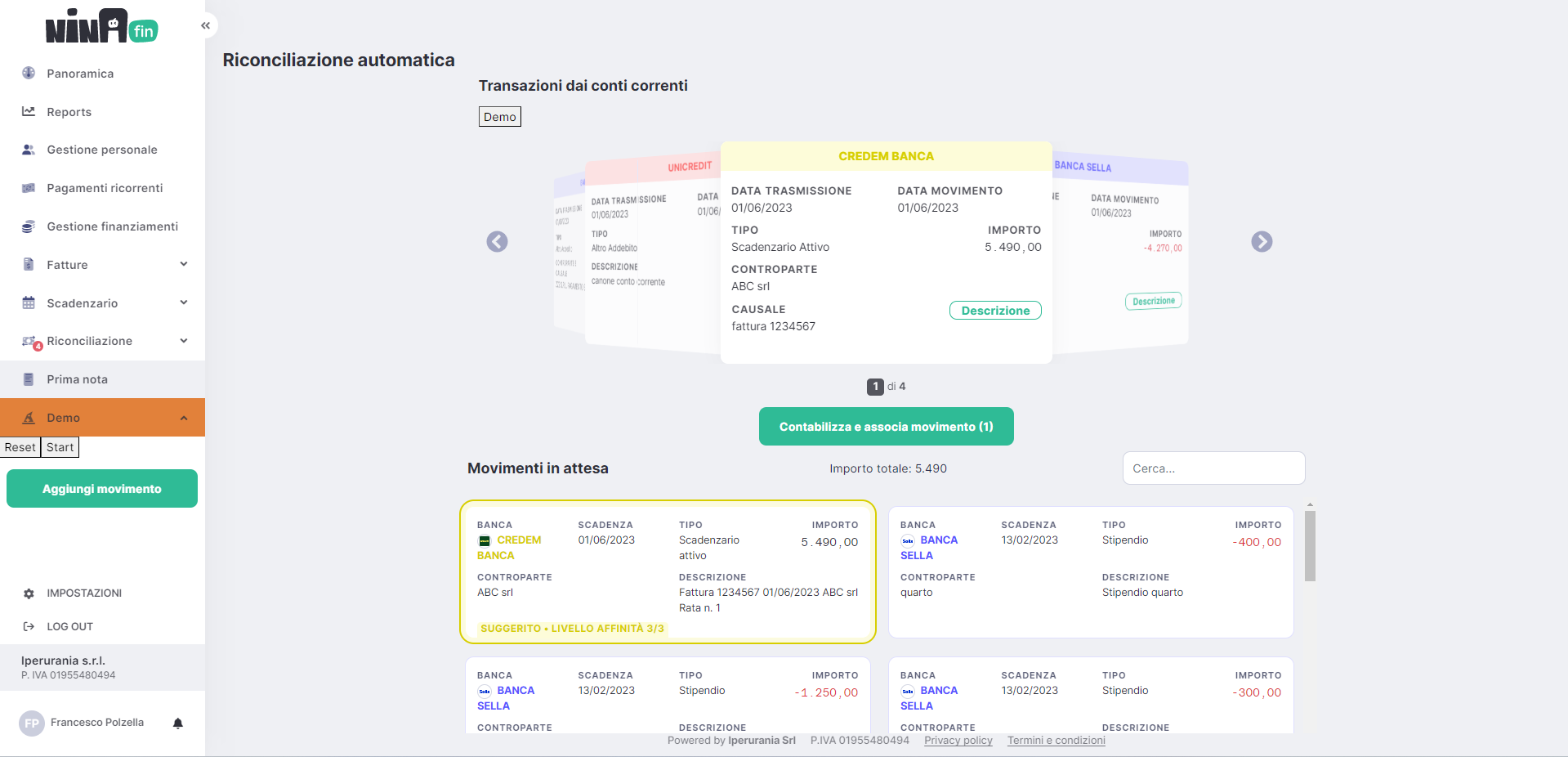Screen dimensions: 1568x757
Task: Collapse the sidebar with double-chevron icon
Action: point(205,26)
